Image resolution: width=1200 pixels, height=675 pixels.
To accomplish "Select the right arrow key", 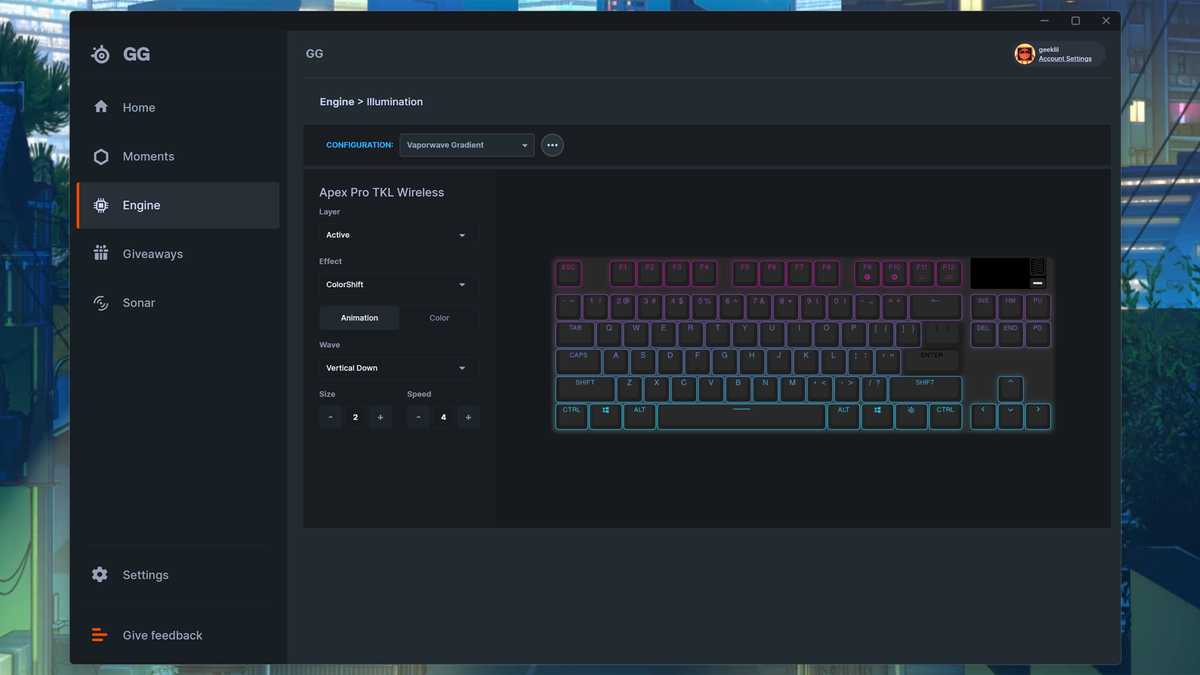I will 1038,416.
